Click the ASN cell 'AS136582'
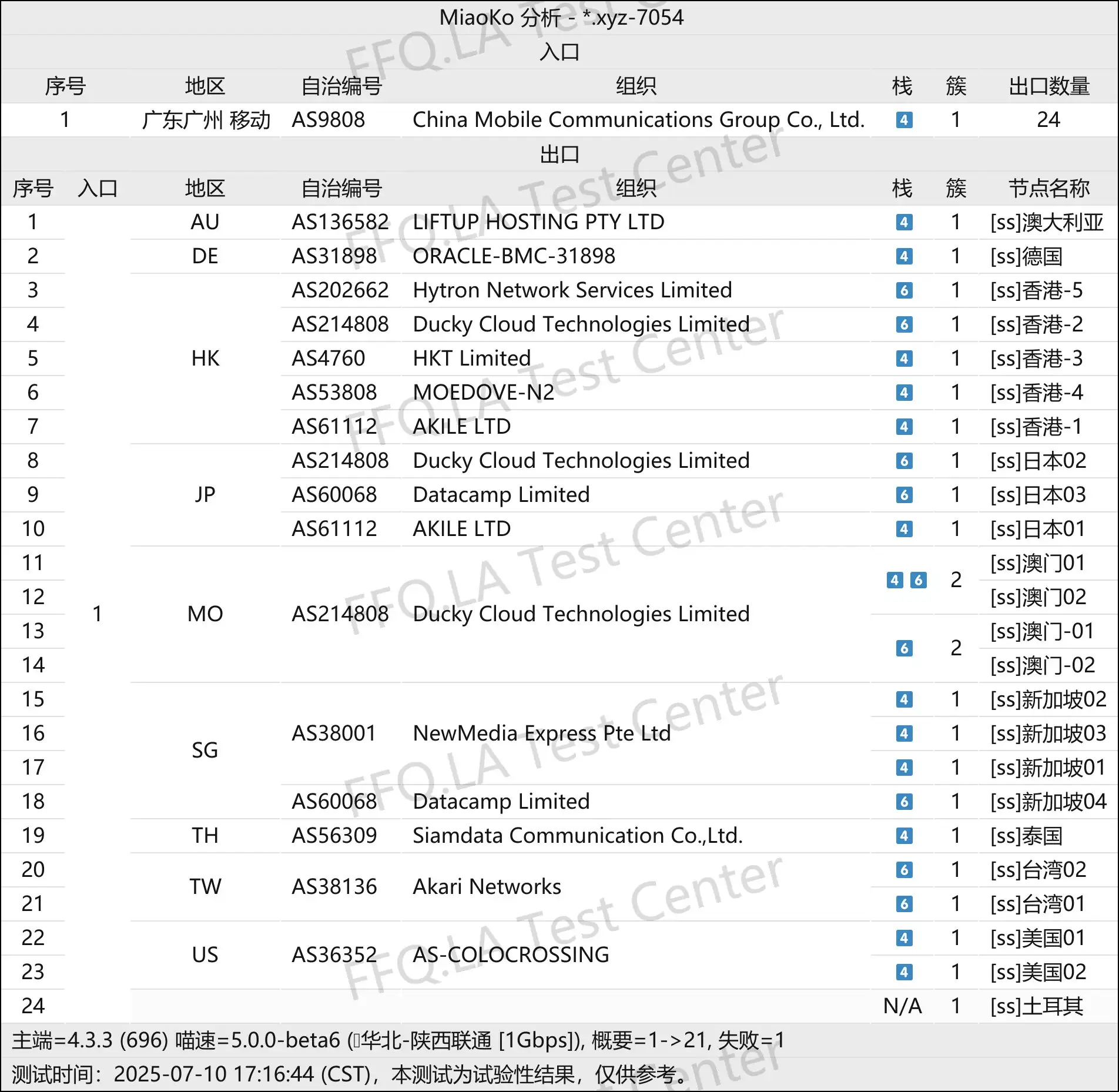Viewport: 1119px width, 1092px height. point(340,222)
